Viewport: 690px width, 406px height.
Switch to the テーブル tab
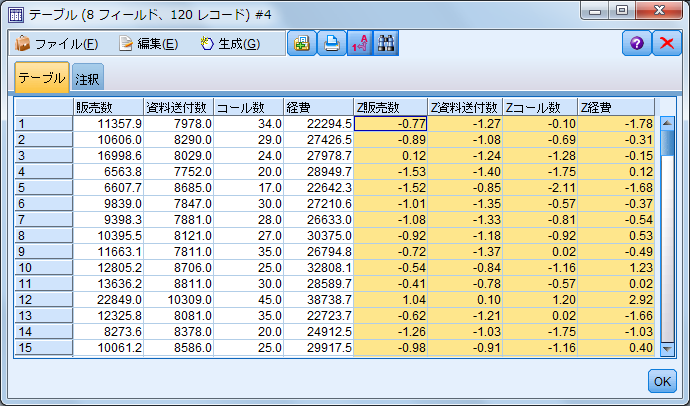42,77
